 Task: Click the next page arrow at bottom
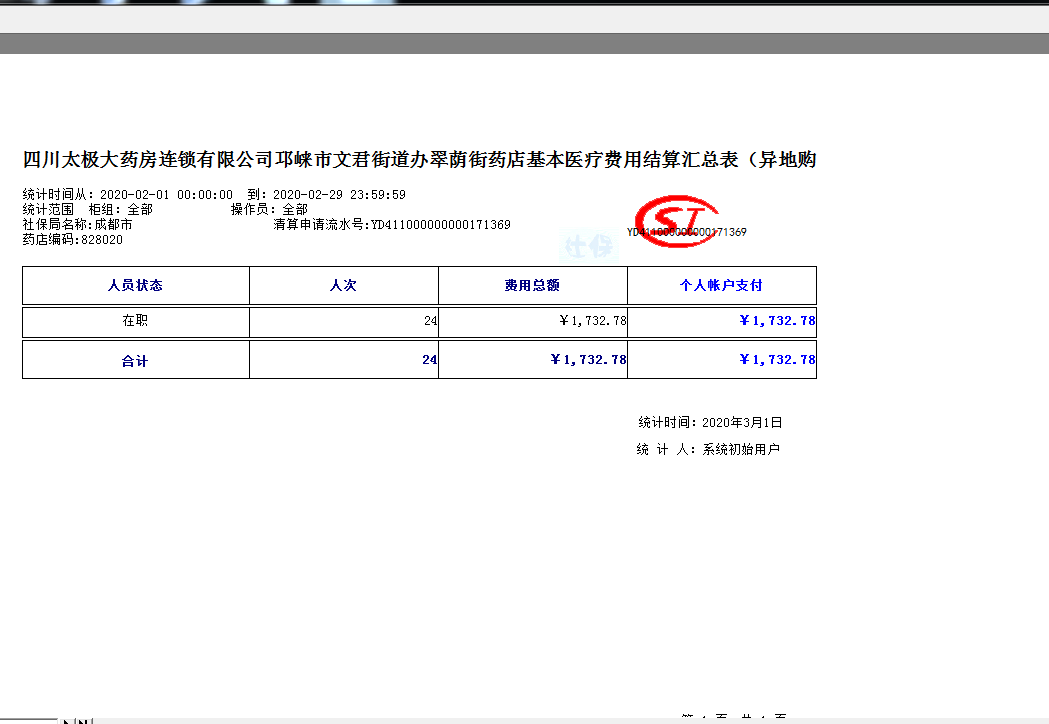[67, 721]
